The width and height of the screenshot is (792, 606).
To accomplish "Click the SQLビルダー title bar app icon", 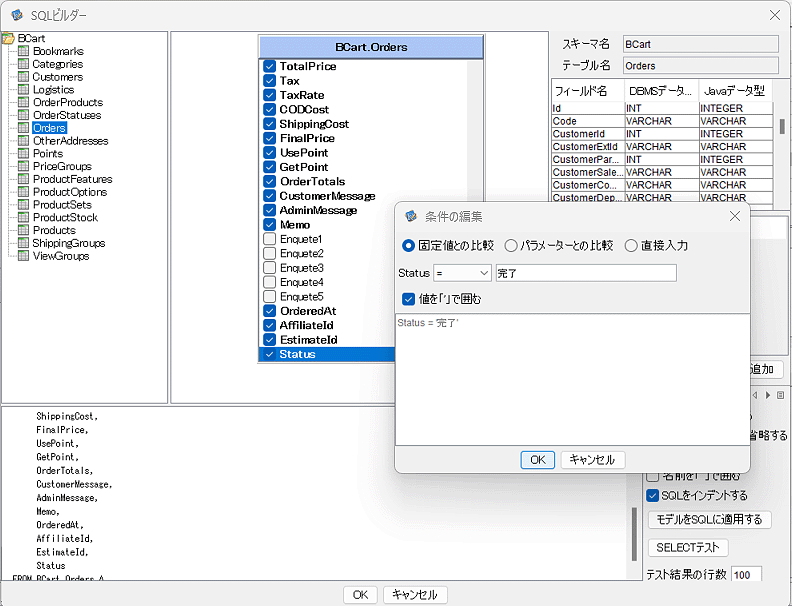I will point(17,15).
